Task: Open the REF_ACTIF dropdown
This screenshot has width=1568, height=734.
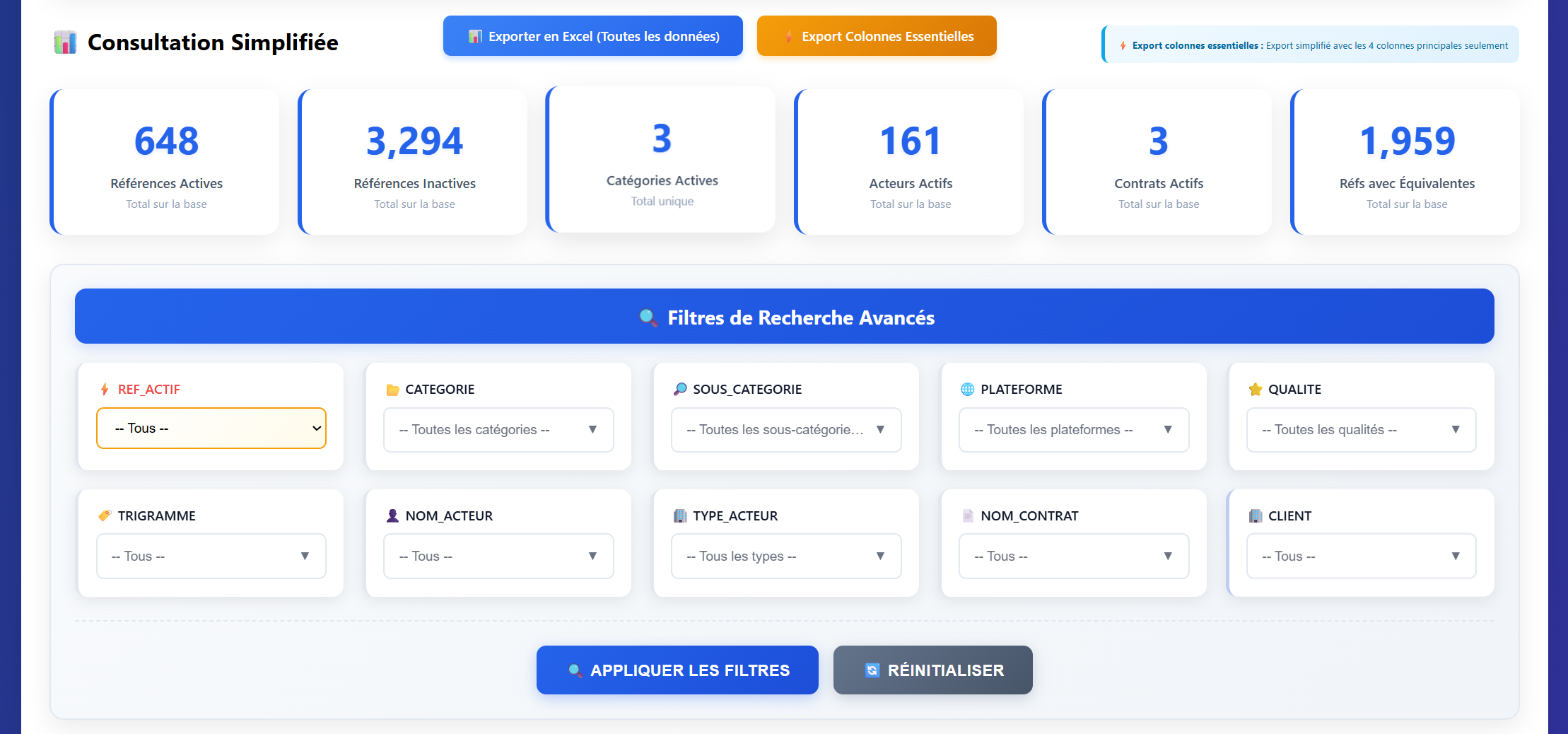Action: click(x=211, y=429)
